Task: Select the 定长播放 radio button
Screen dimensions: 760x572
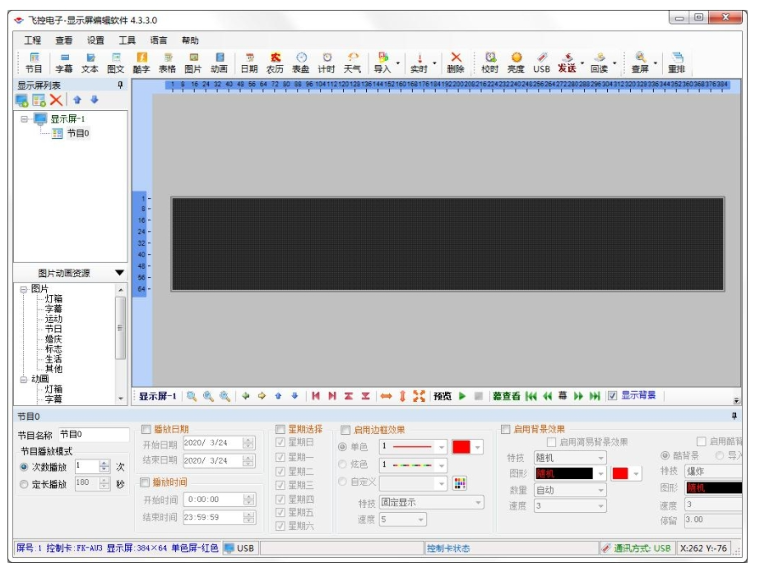Action: click(x=24, y=484)
